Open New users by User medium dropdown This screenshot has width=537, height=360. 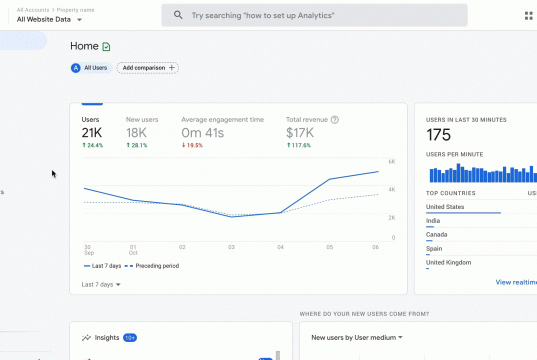tap(357, 338)
